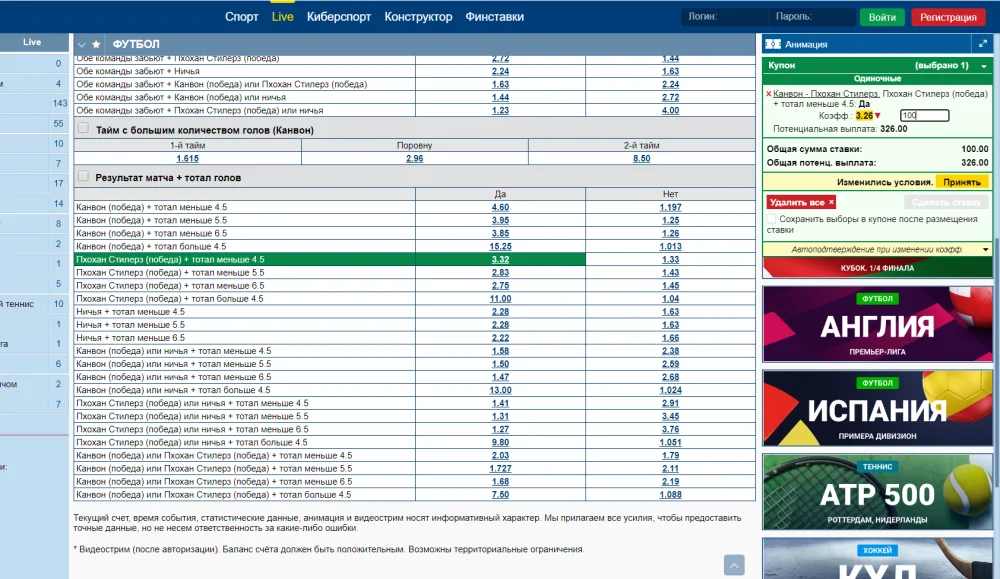Screen dimensions: 1000x579
Task: Enable Сохранить выборы в купоне checkbox
Action: [772, 219]
